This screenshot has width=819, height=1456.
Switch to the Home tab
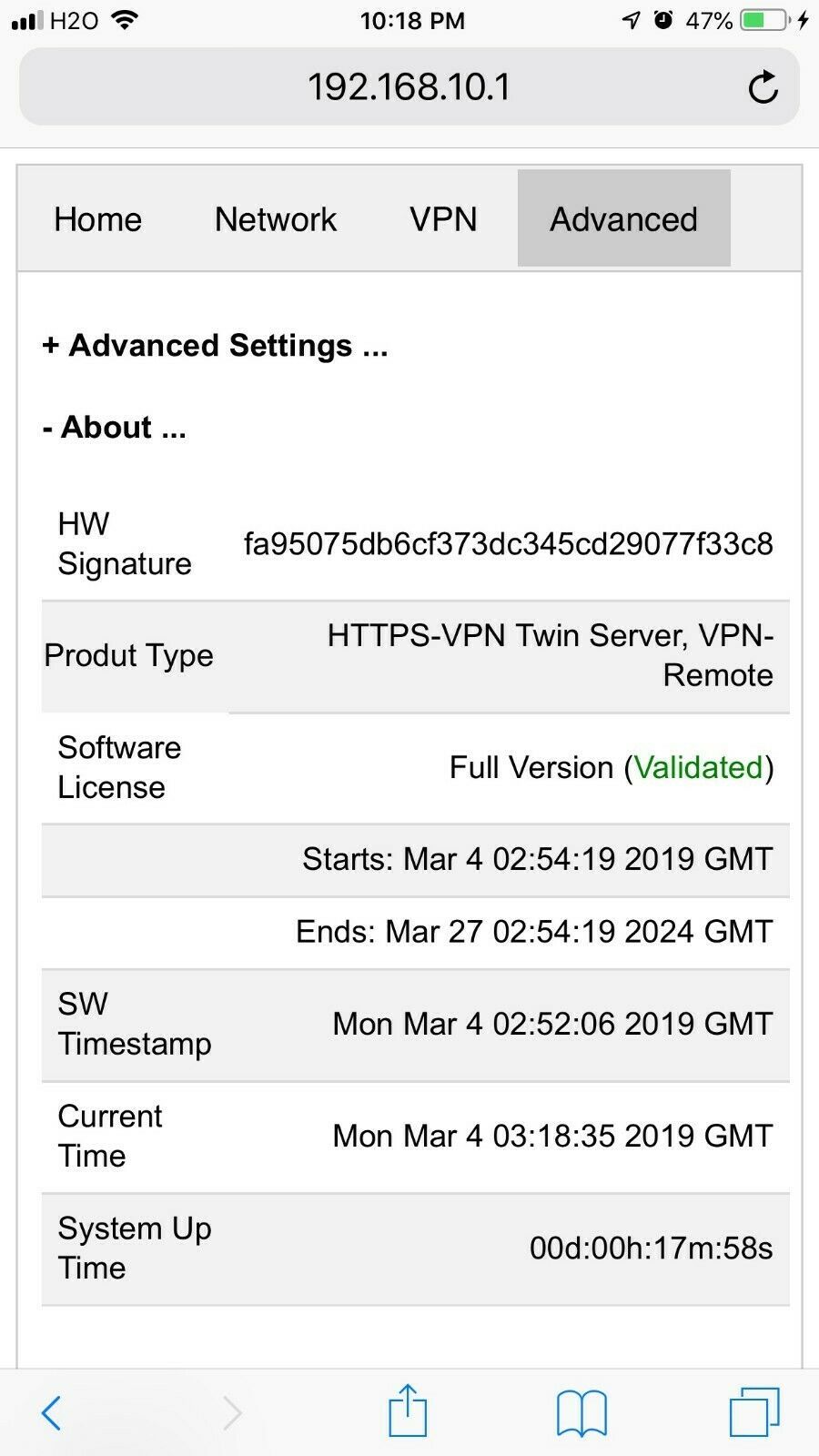98,219
